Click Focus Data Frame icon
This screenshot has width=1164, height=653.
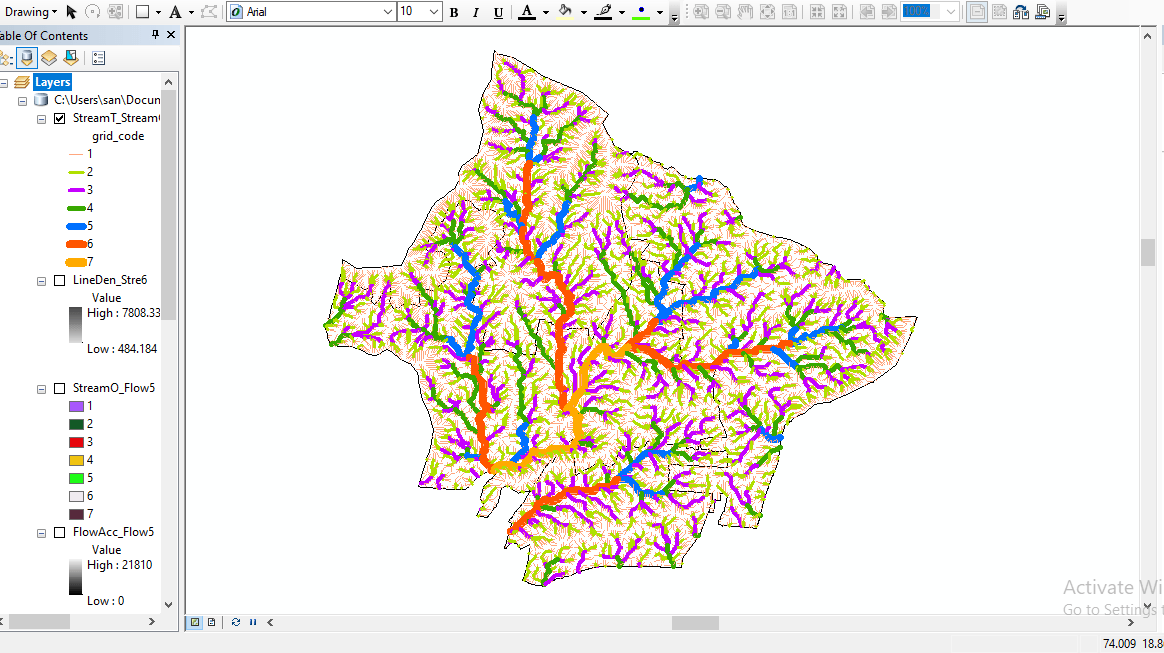pos(1000,12)
